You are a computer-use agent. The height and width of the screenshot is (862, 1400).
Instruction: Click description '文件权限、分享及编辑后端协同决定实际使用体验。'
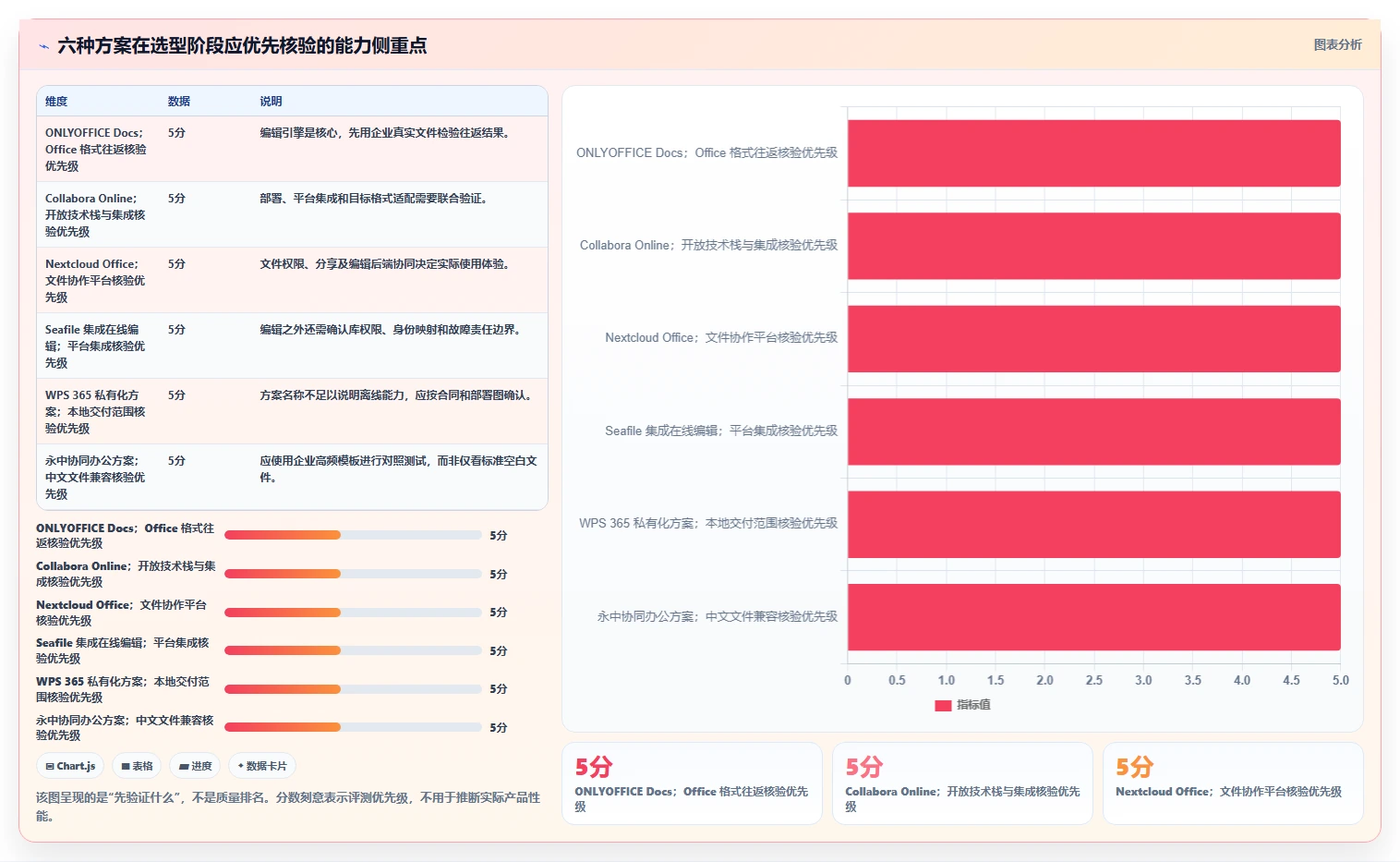(387, 264)
